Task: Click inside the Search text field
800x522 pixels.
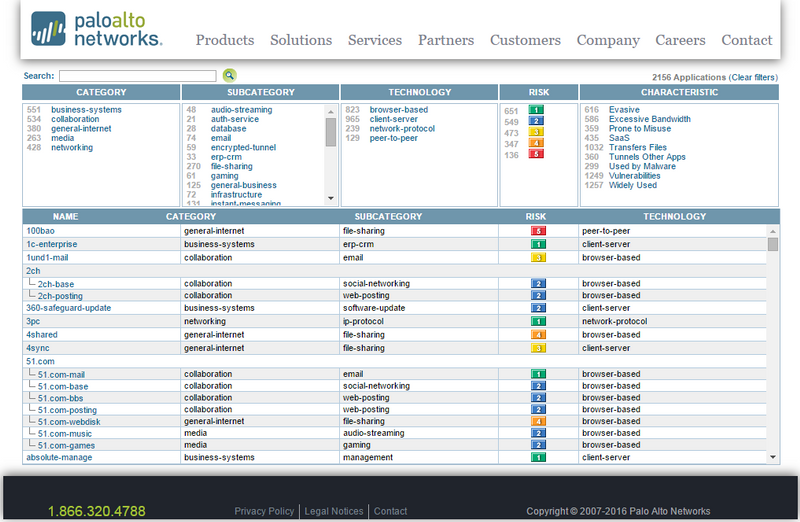Action: point(137,76)
